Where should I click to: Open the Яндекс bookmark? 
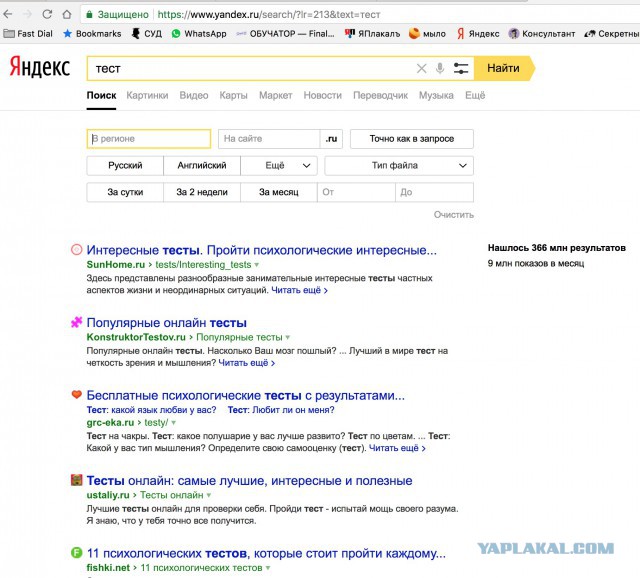point(478,33)
